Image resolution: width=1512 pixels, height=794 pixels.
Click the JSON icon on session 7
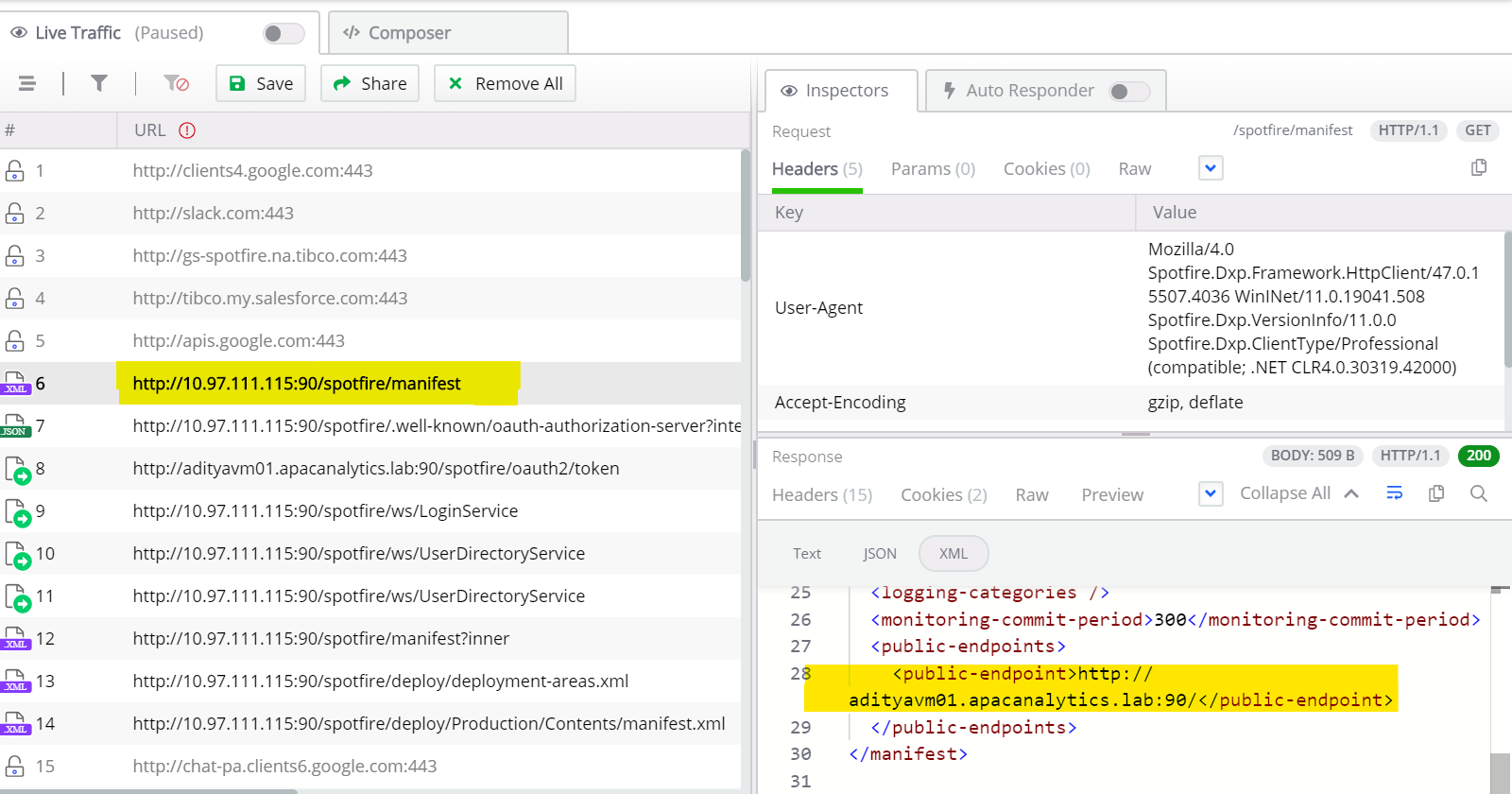tap(15, 425)
